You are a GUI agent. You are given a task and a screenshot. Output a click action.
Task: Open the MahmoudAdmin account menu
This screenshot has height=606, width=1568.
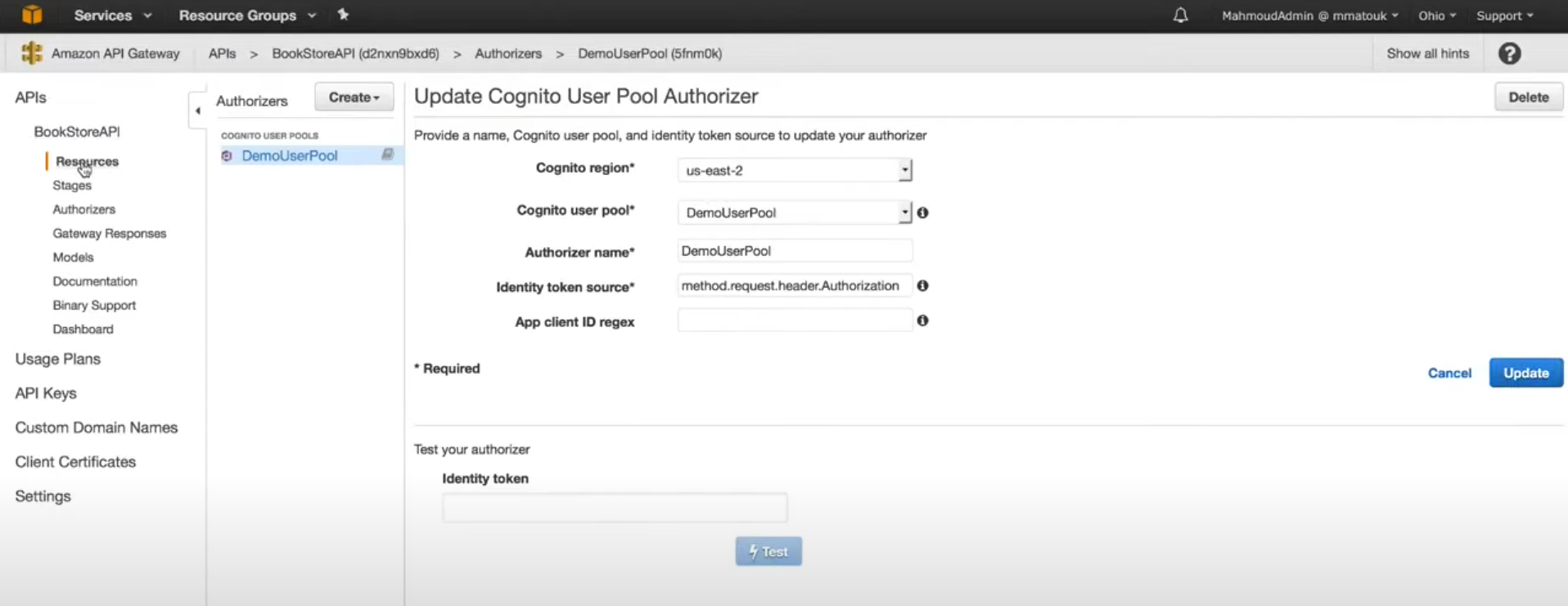(1309, 16)
